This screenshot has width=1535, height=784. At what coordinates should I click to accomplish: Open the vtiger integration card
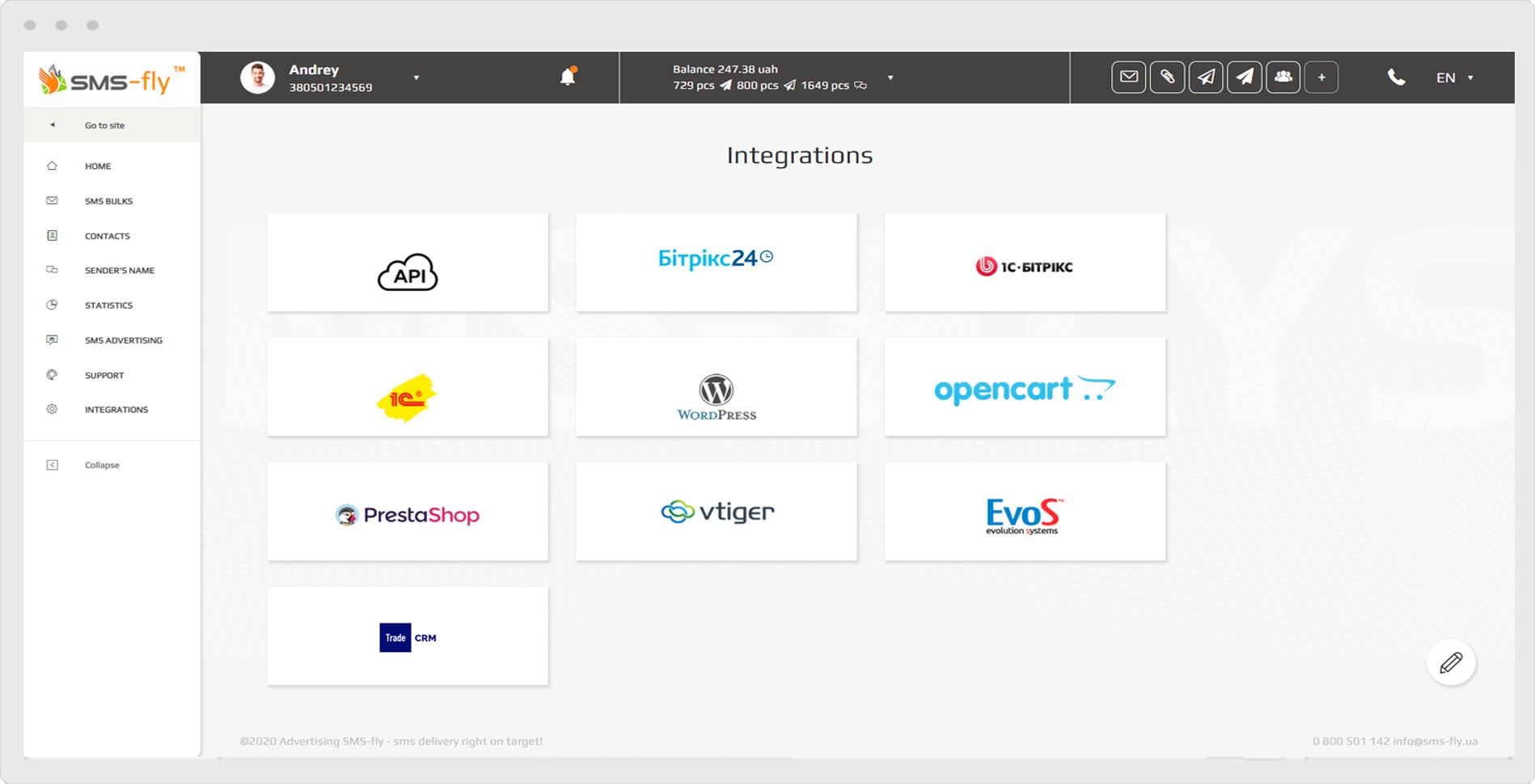coord(716,511)
